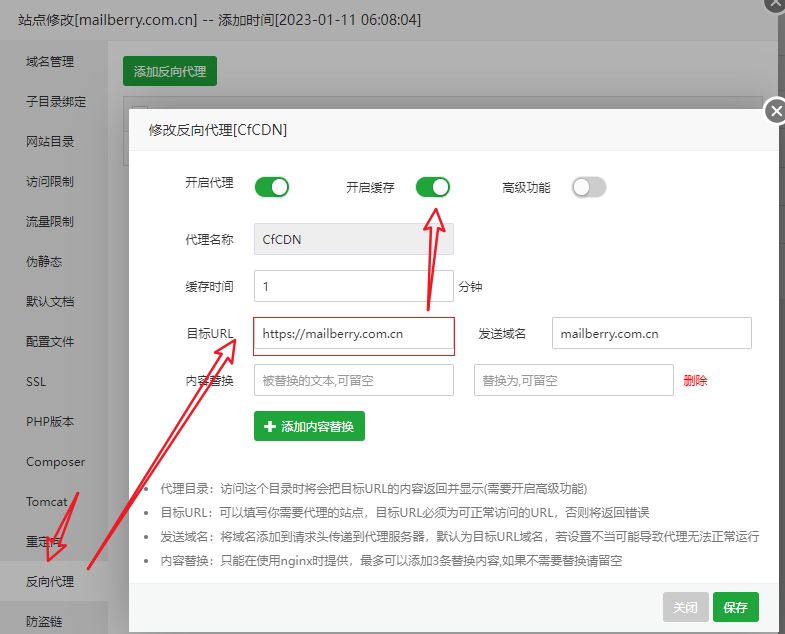Click the 替换为 input field
The image size is (785, 634).
point(574,380)
